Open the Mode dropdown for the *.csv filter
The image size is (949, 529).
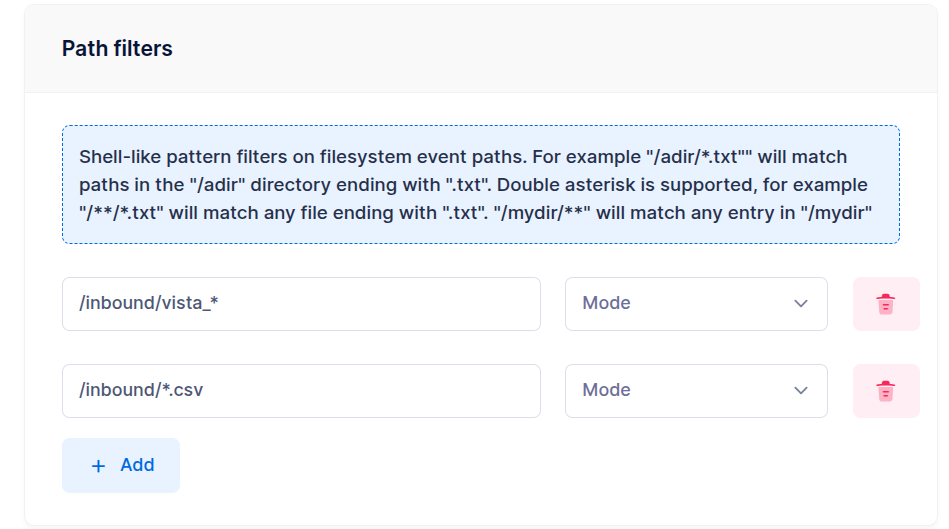pyautogui.click(x=696, y=391)
